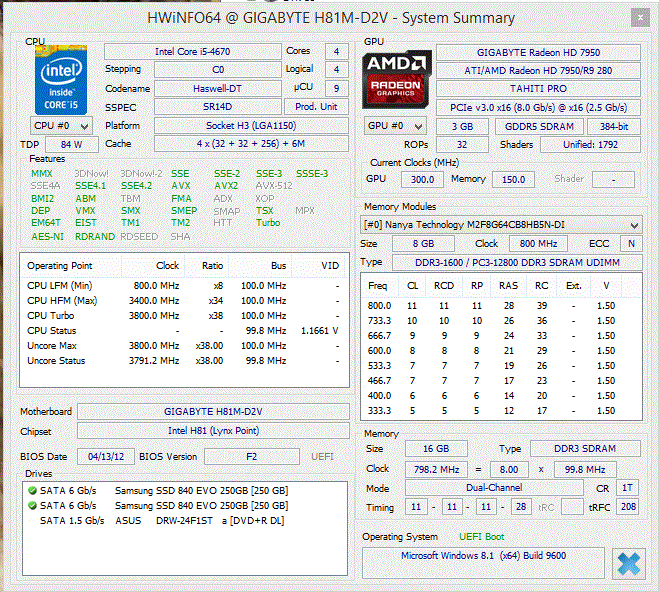This screenshot has width=659, height=592.
Task: Select the Uncore Status row
Action: click(x=184, y=360)
